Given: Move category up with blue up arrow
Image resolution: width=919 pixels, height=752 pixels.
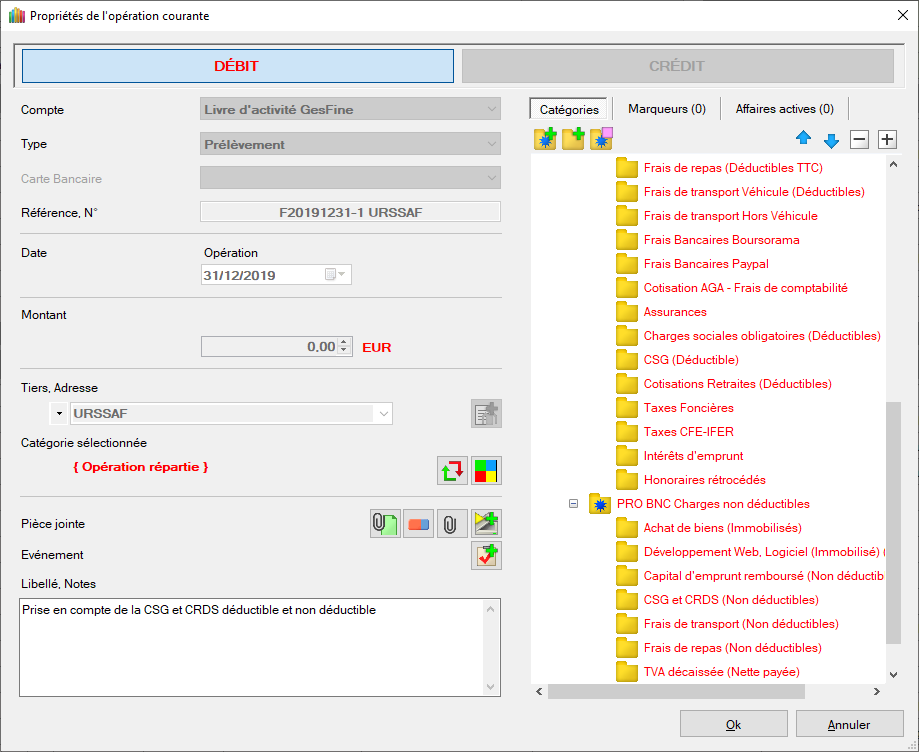Looking at the screenshot, I should tap(803, 140).
